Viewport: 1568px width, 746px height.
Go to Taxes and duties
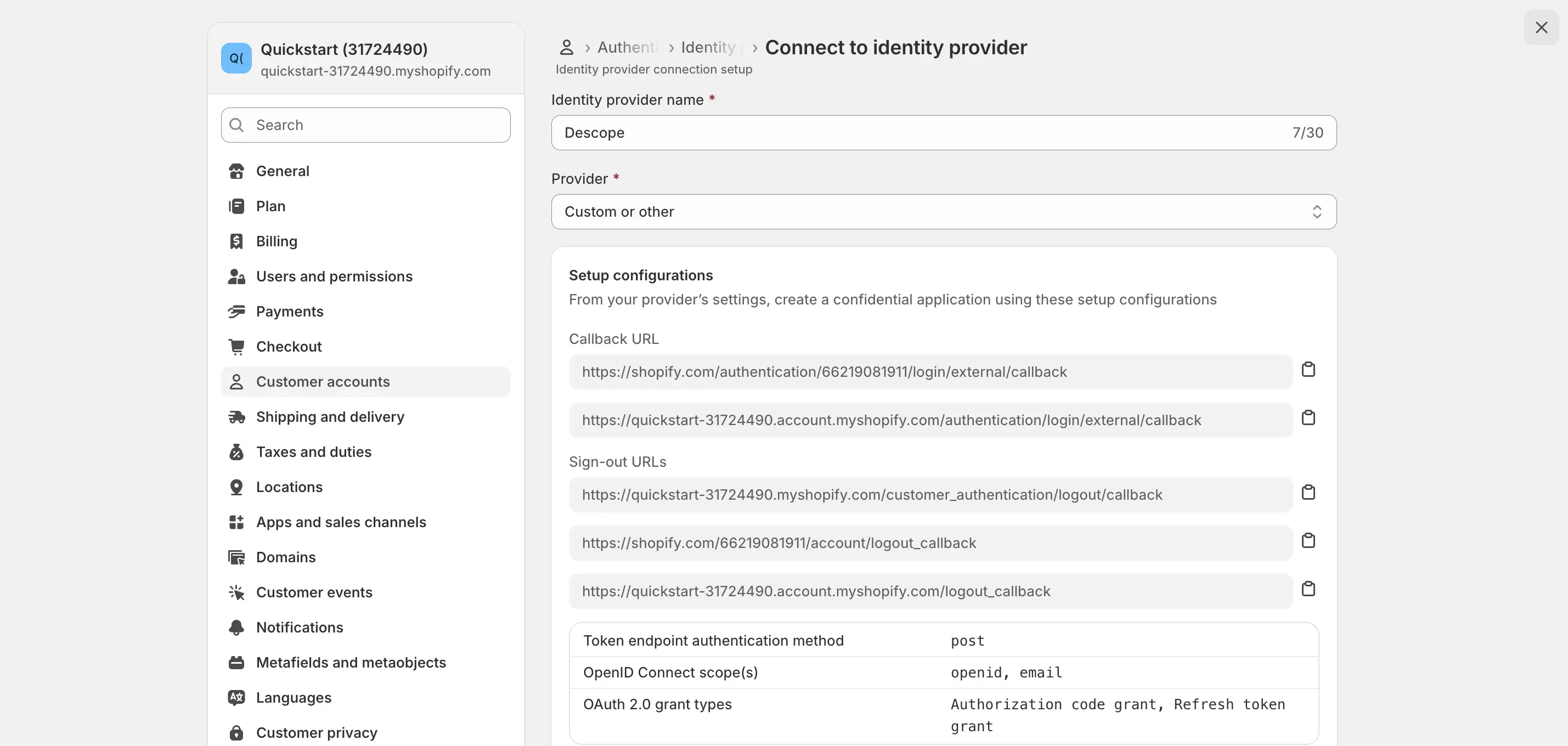pyautogui.click(x=365, y=452)
